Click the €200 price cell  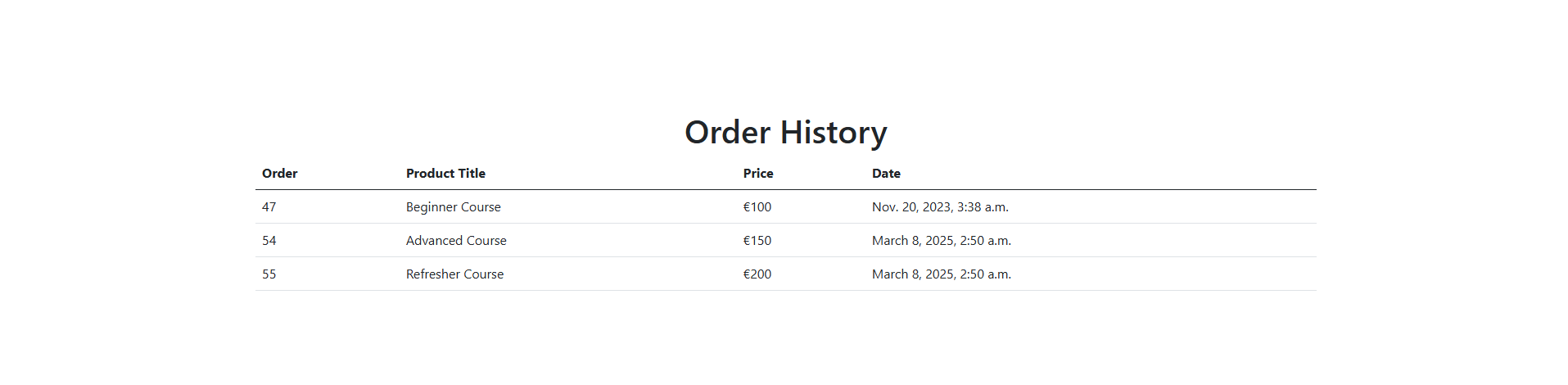[757, 274]
